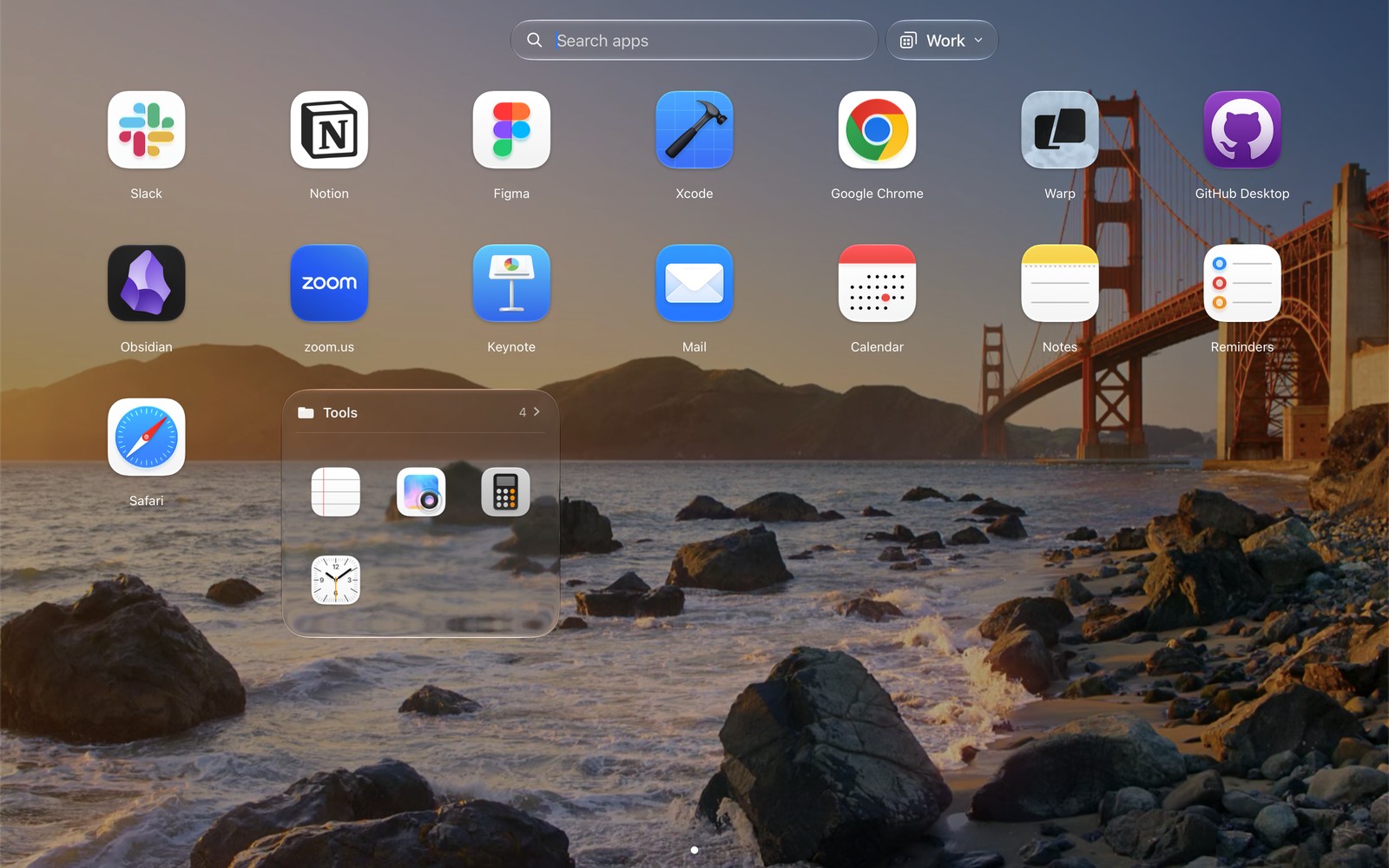Open the Mail app
The image size is (1389, 868).
pos(694,283)
